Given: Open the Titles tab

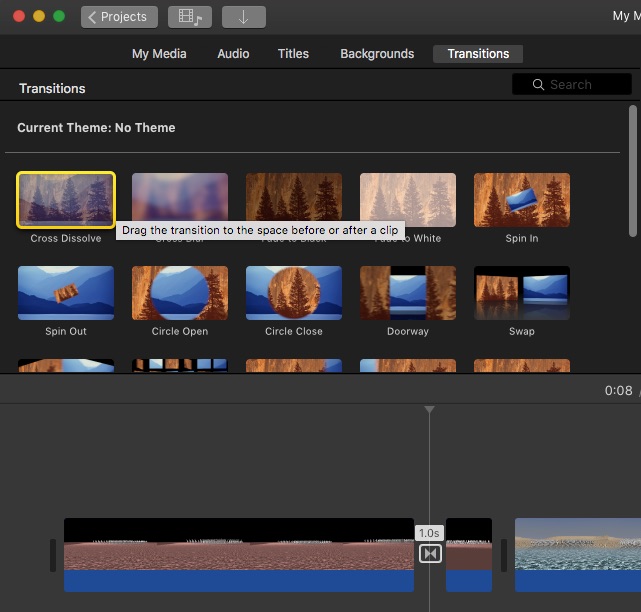Looking at the screenshot, I should tap(293, 54).
